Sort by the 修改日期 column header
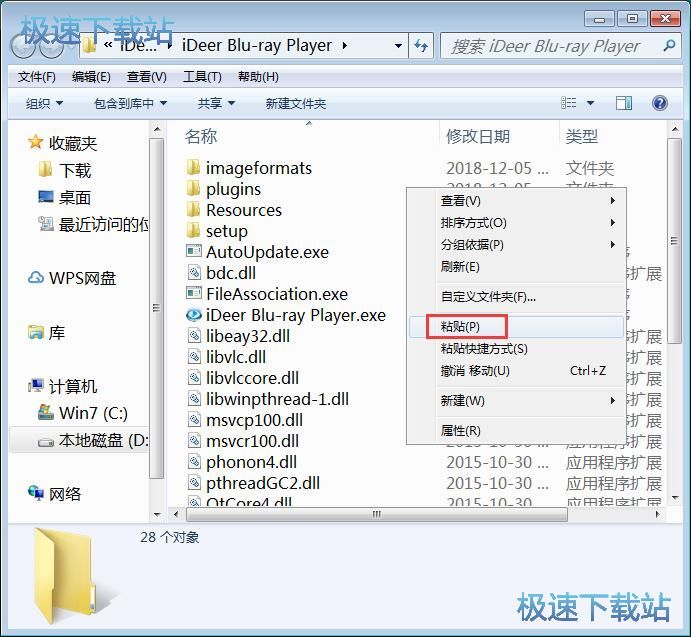Viewport: 691px width, 637px height. [478, 136]
